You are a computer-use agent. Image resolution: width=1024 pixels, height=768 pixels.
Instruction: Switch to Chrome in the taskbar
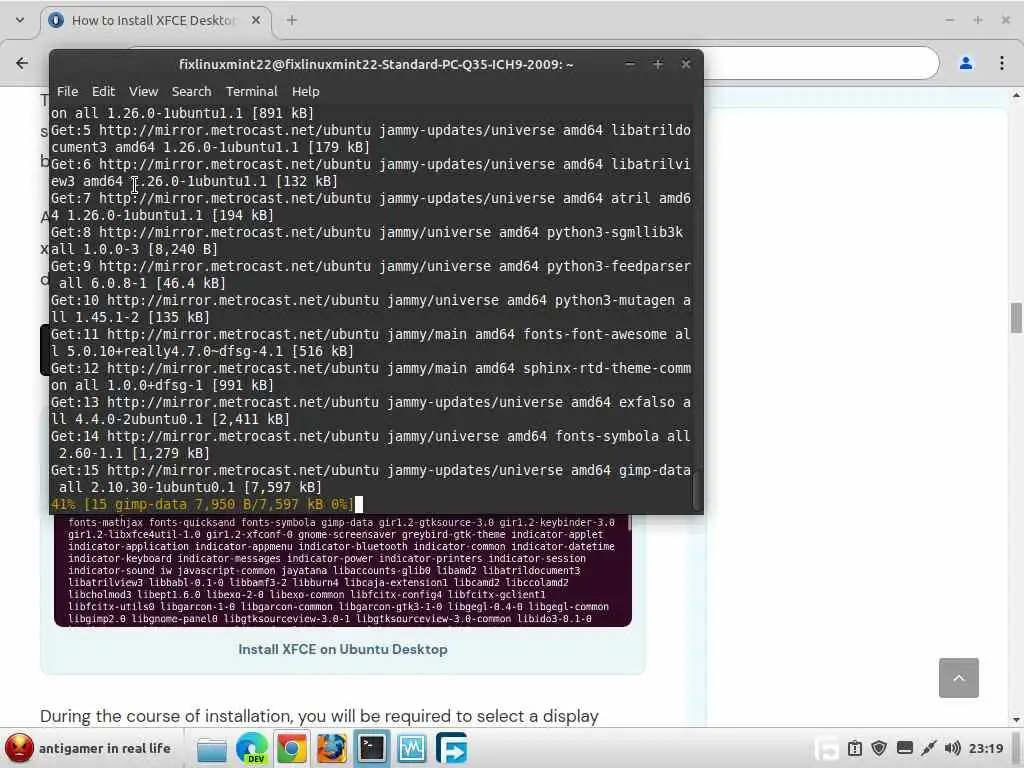pos(292,748)
